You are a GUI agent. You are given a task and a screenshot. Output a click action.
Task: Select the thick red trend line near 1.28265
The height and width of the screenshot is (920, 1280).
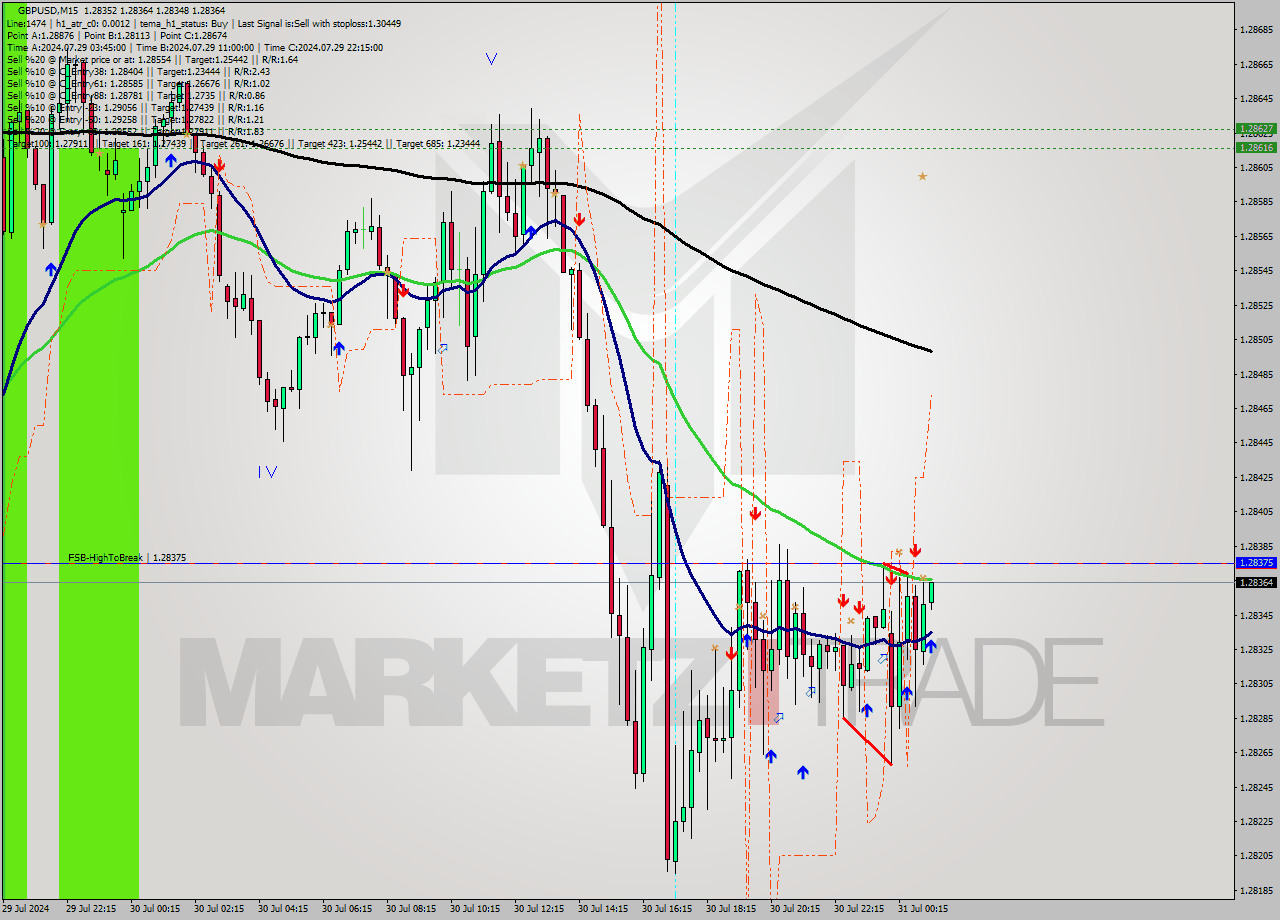[866, 741]
